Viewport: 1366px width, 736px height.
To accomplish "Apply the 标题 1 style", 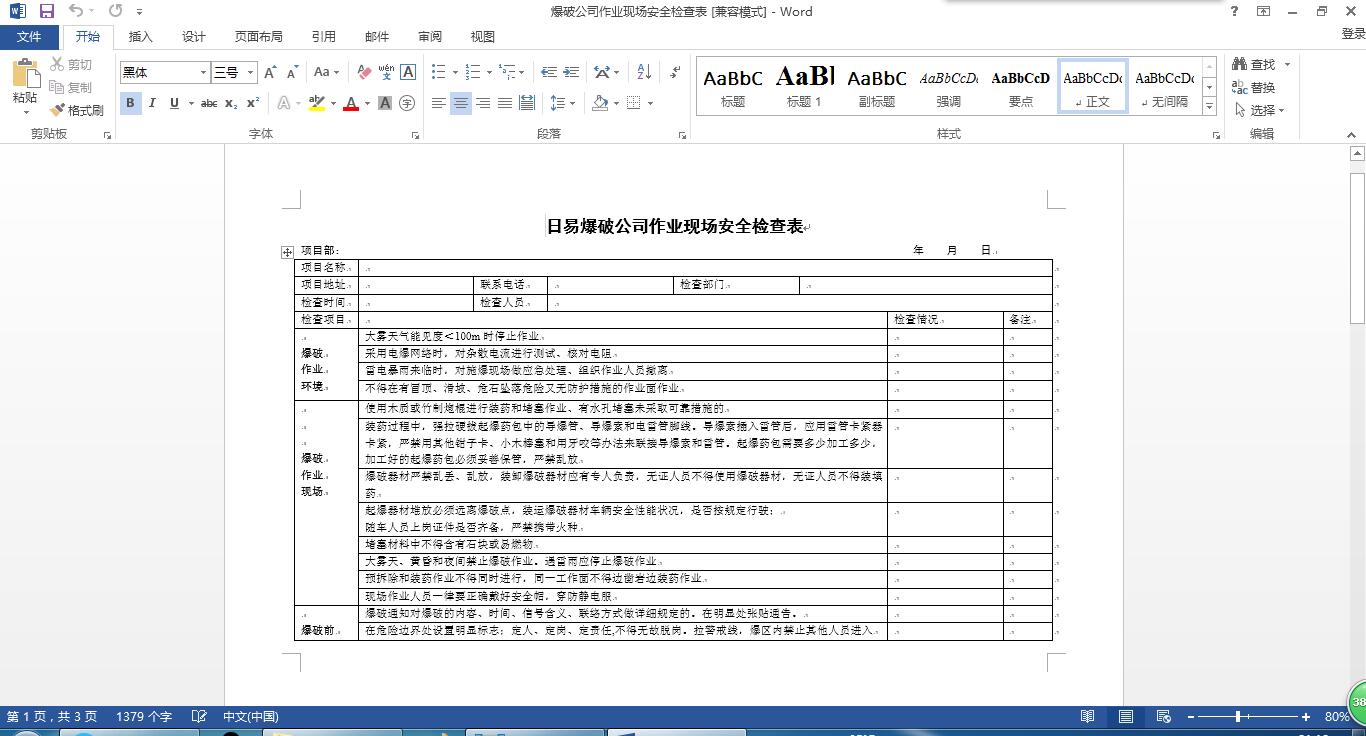I will [805, 86].
